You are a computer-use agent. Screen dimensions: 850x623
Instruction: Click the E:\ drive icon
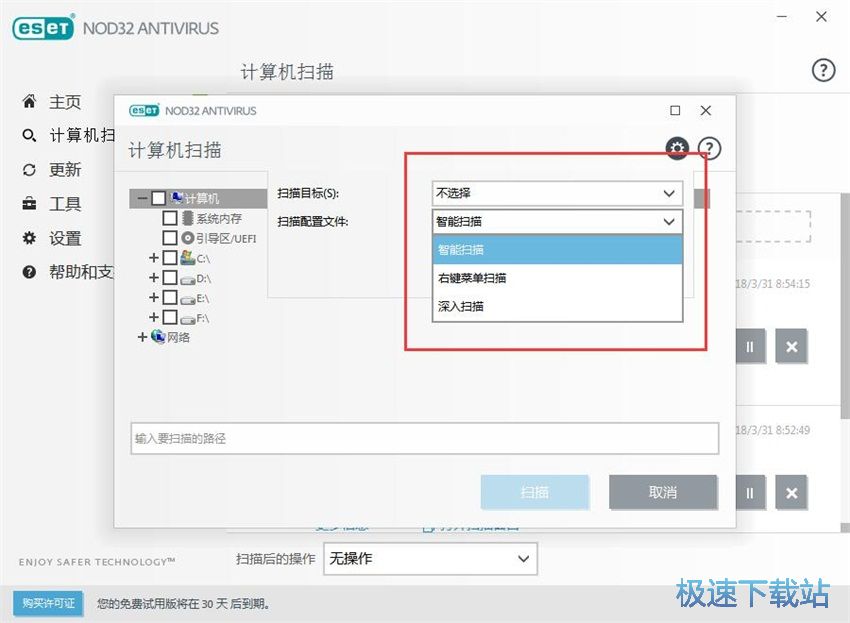pyautogui.click(x=188, y=299)
